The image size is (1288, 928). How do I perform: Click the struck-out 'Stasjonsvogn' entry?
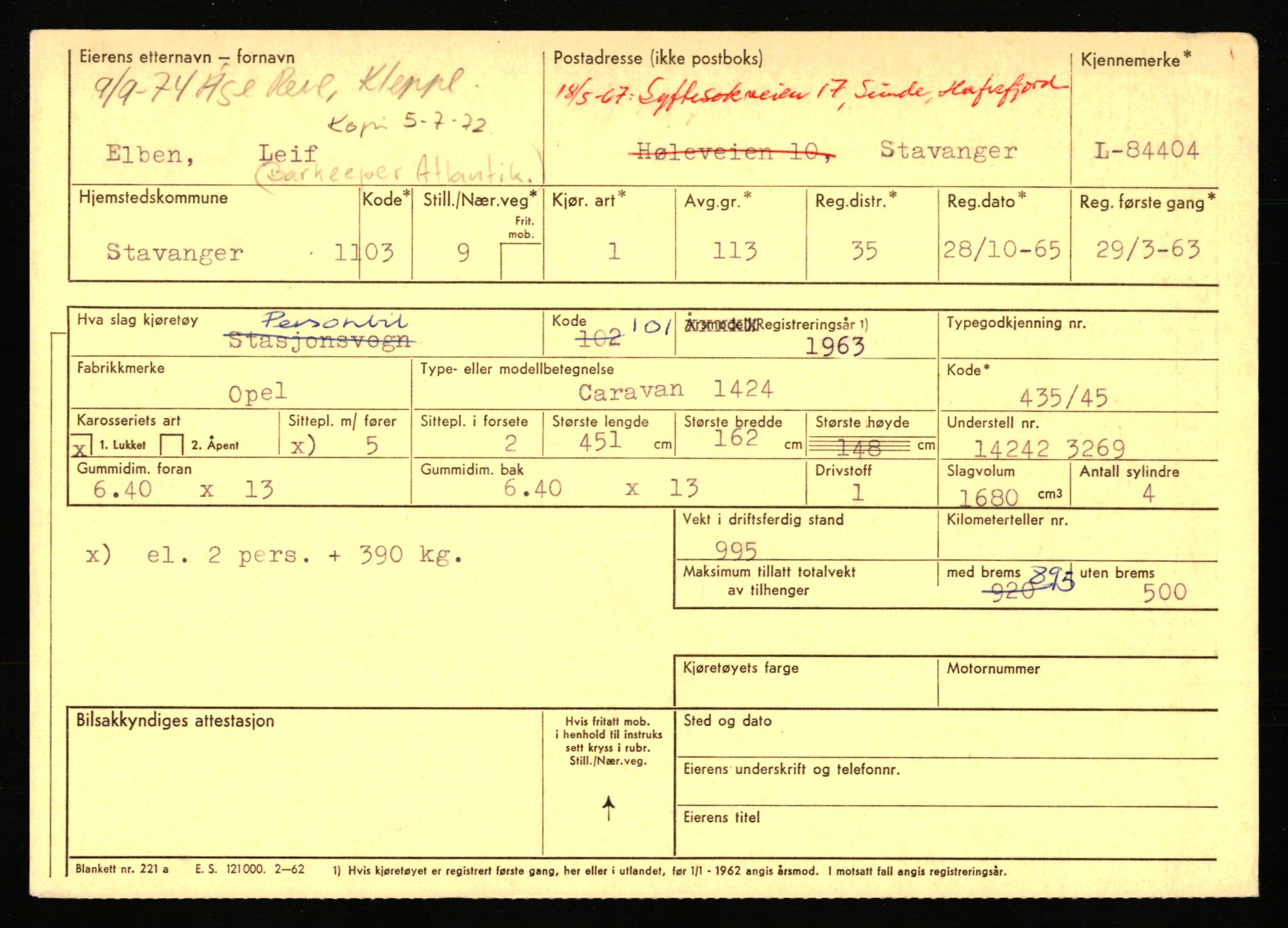[x=320, y=340]
